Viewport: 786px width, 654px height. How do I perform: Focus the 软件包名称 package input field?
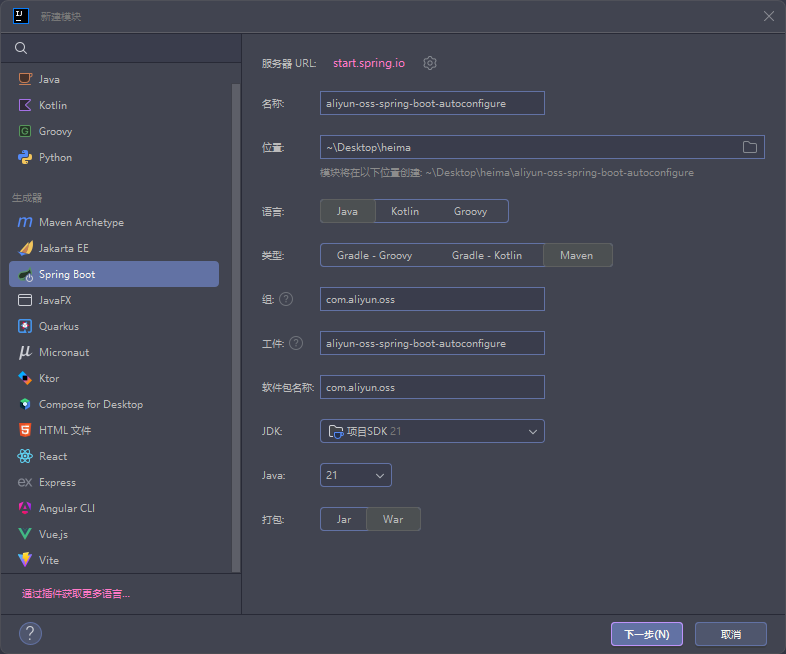pyautogui.click(x=432, y=387)
